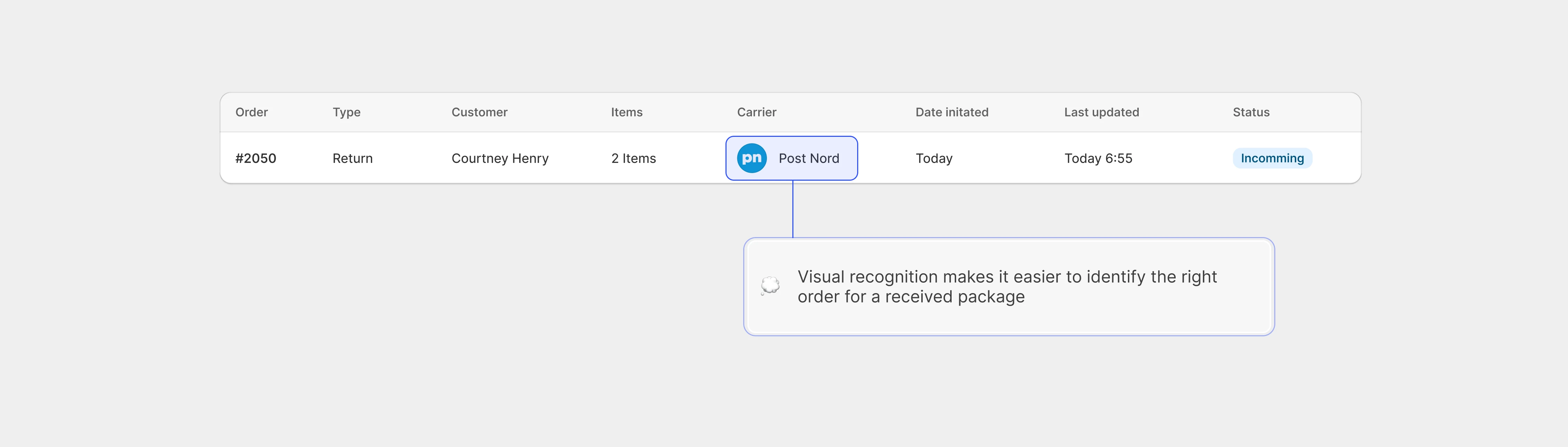The width and height of the screenshot is (1568, 447).
Task: Click the Date initated column header
Action: 951,112
